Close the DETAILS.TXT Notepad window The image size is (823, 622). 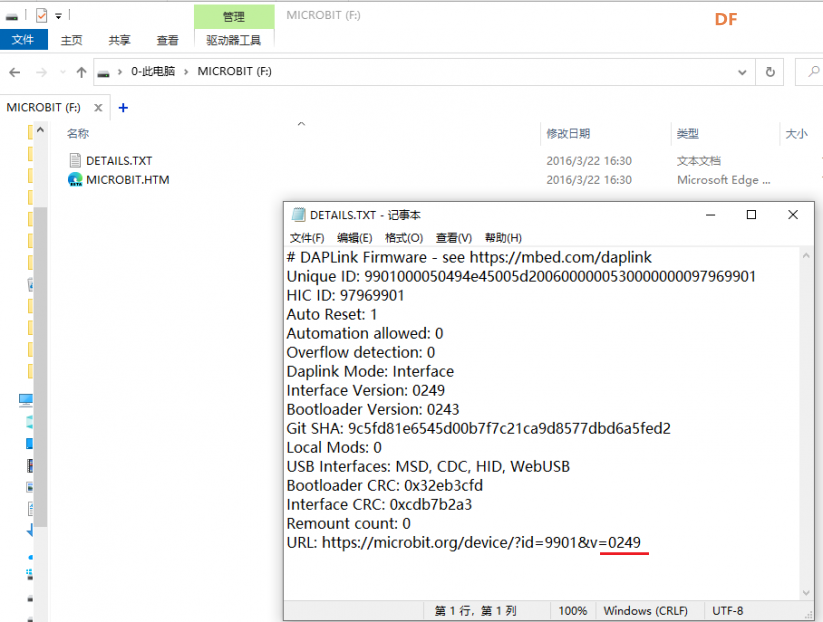click(x=793, y=215)
